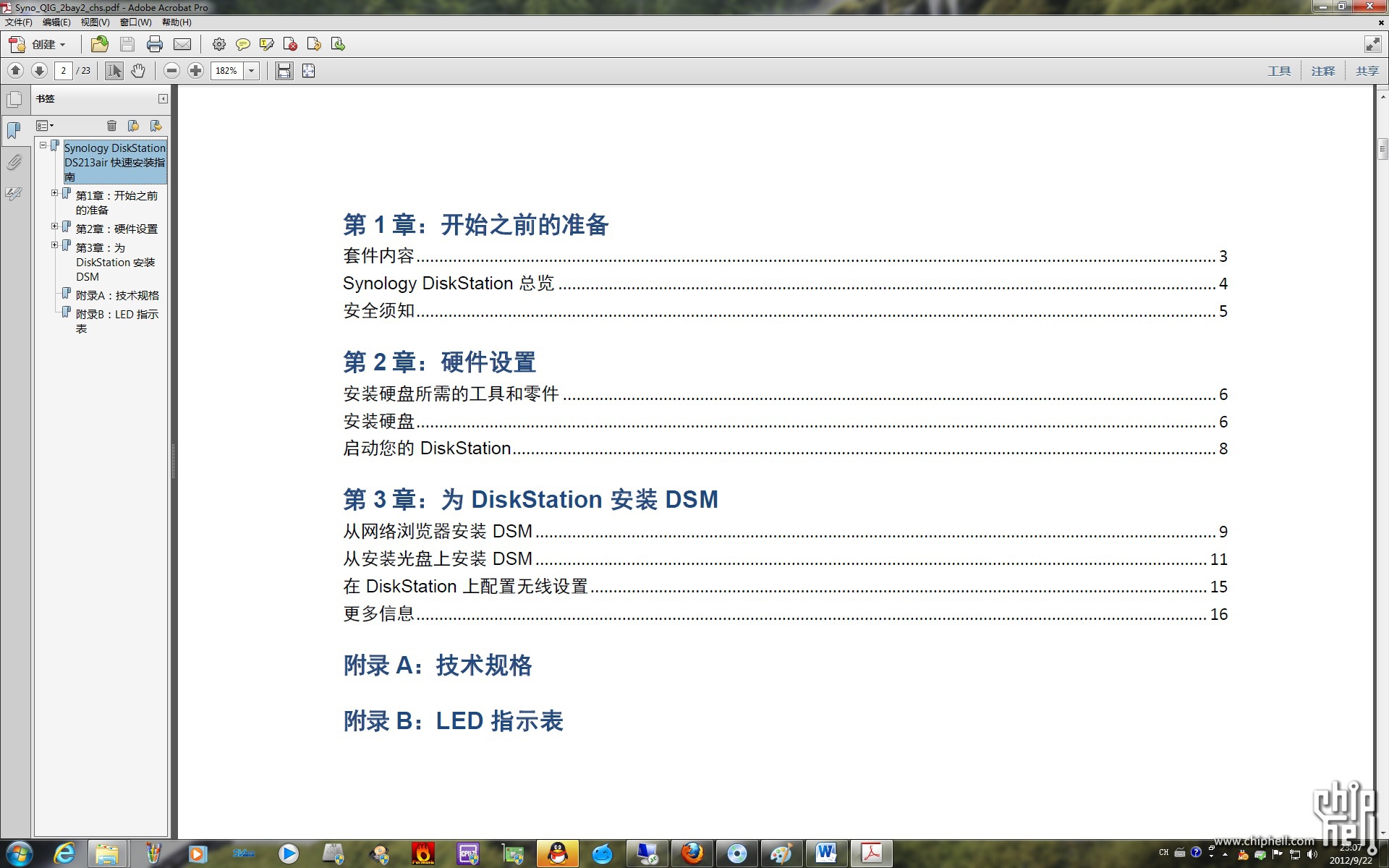Viewport: 1389px width, 868px height.
Task: Open Microsoft Word taskbar icon
Action: (826, 854)
